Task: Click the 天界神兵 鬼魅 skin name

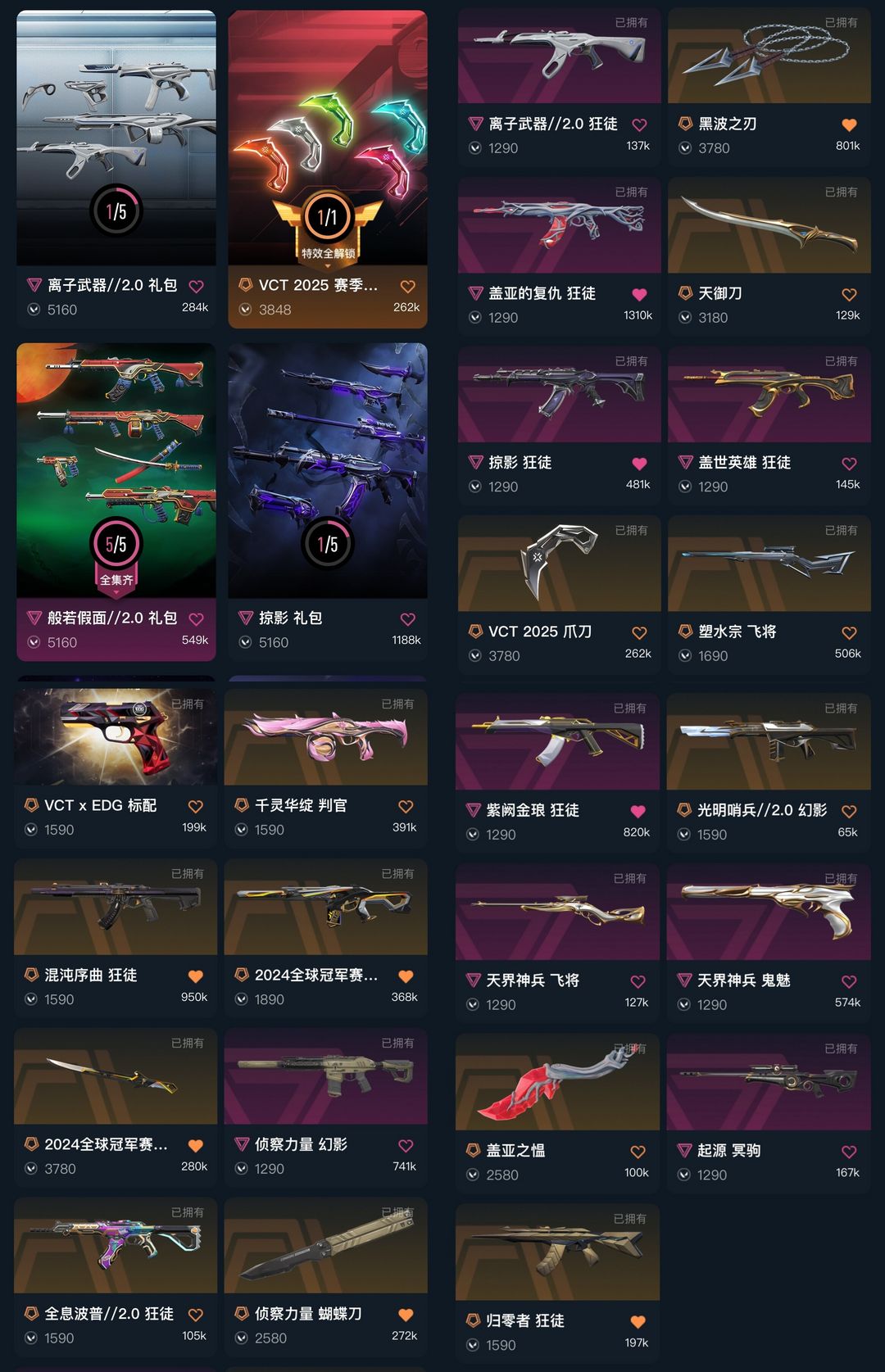Action: pyautogui.click(x=743, y=980)
